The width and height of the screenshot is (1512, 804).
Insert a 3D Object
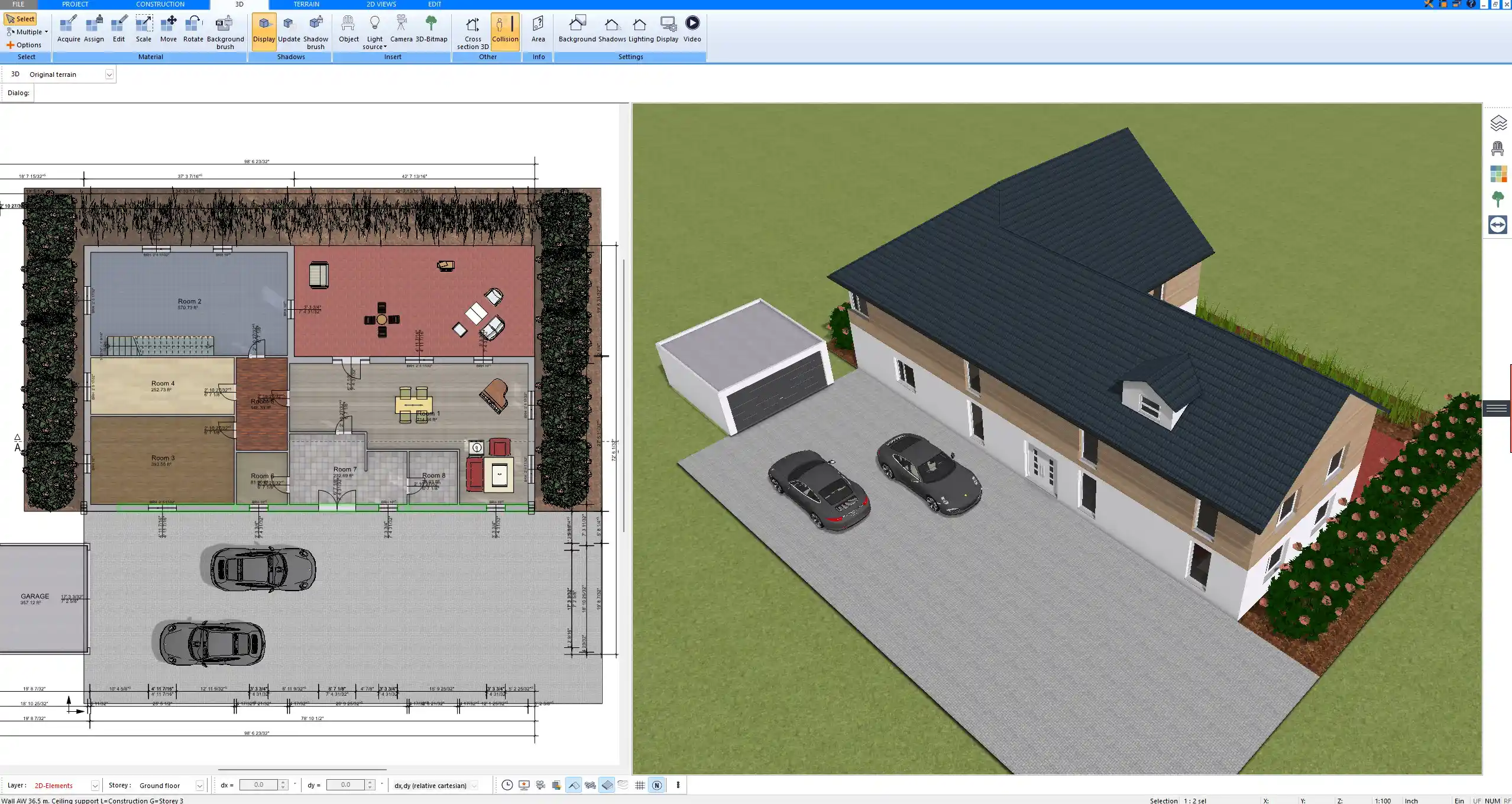pyautogui.click(x=349, y=30)
